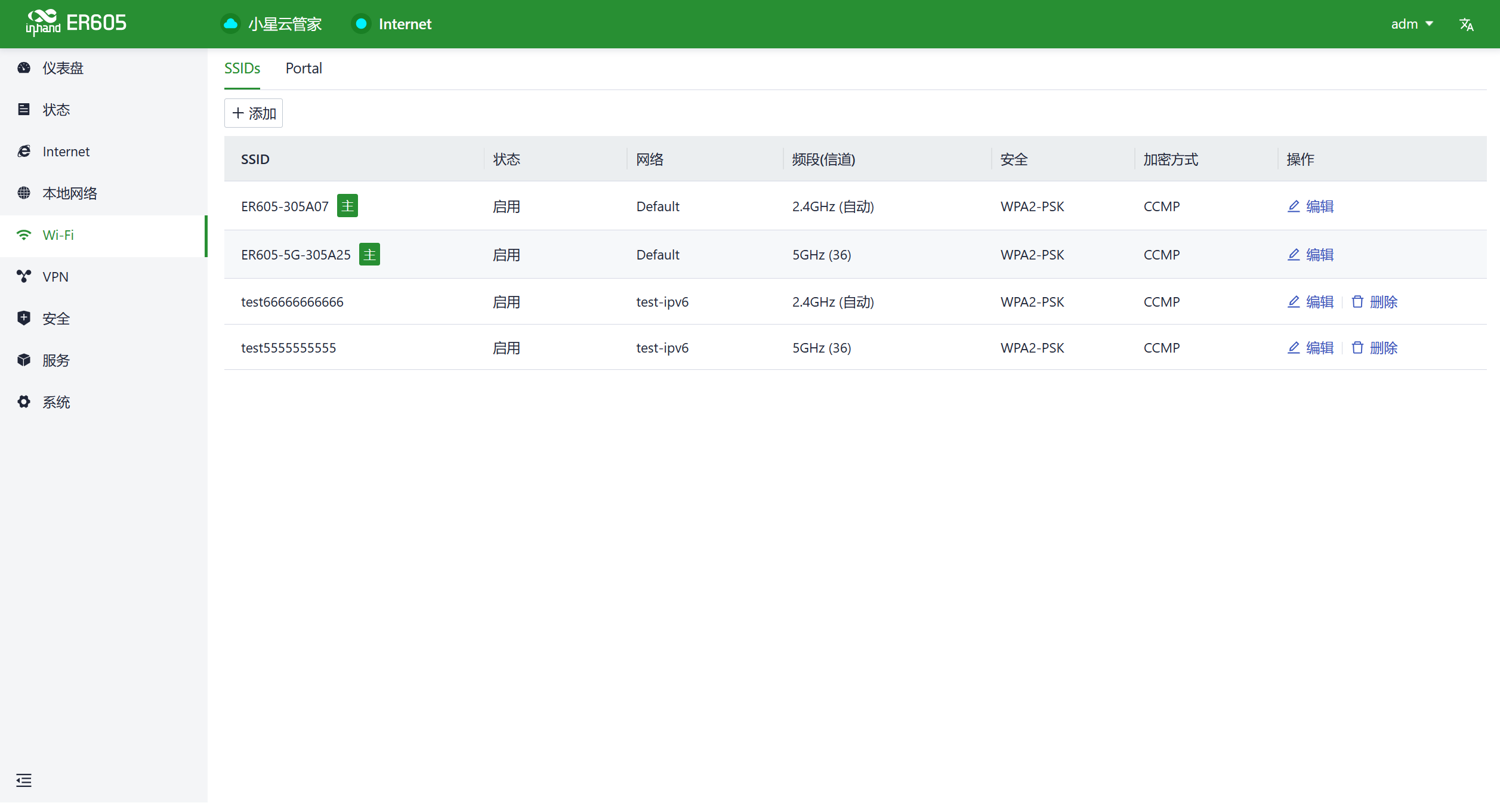Viewport: 1500px width, 812px height.
Task: Click test-ipv6 network in test5555555555 row
Action: click(662, 348)
